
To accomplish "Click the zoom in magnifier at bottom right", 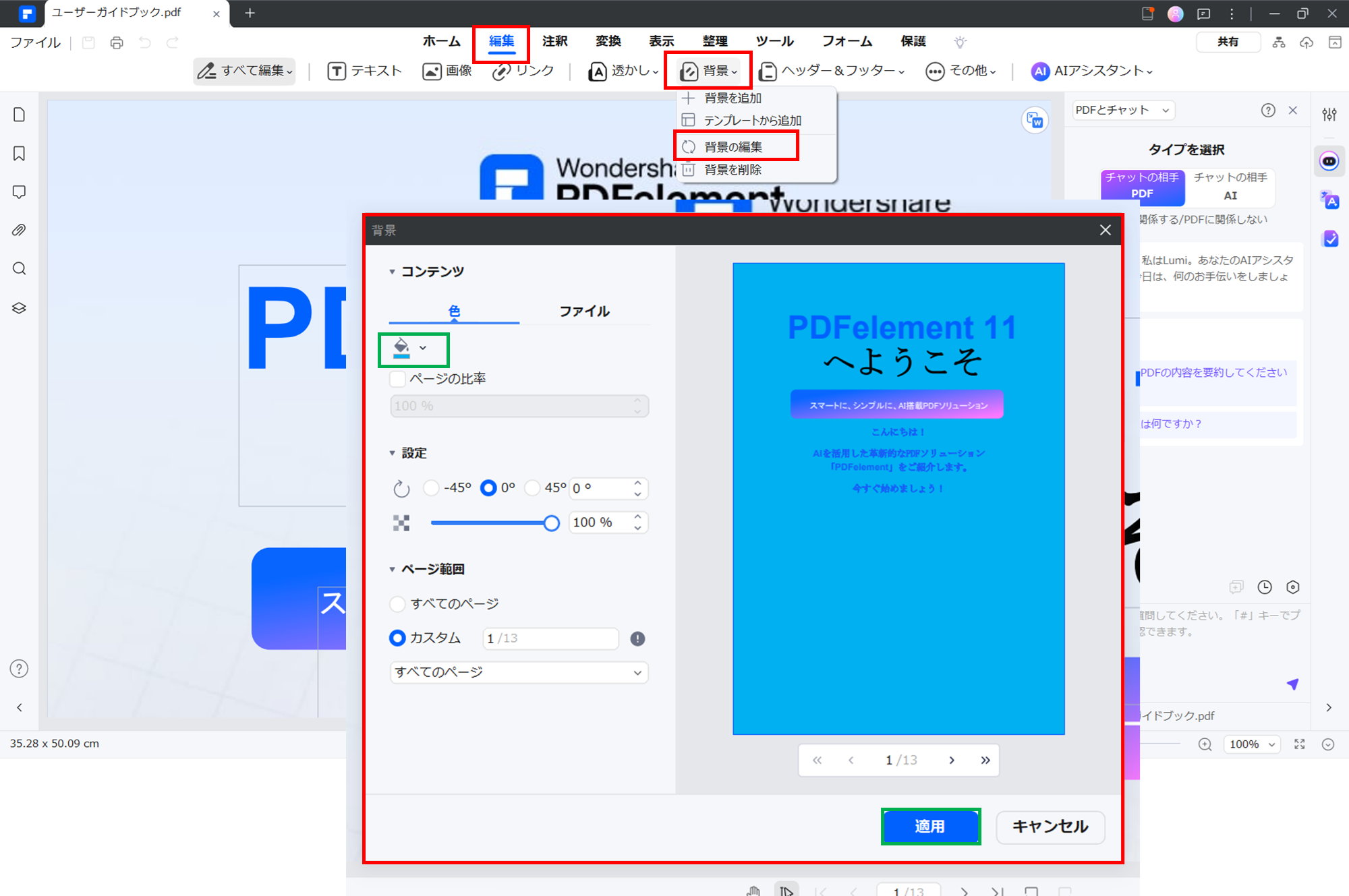I will [x=1205, y=744].
